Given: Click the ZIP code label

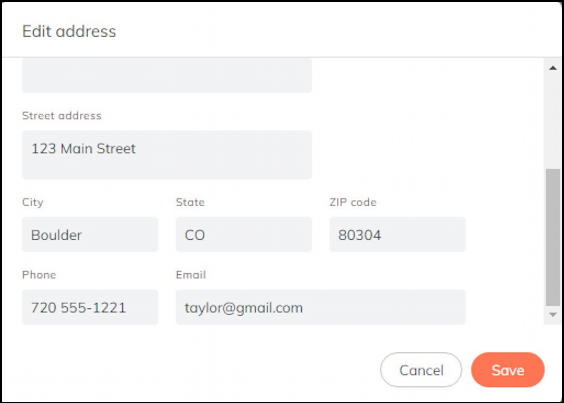Looking at the screenshot, I should (353, 202).
